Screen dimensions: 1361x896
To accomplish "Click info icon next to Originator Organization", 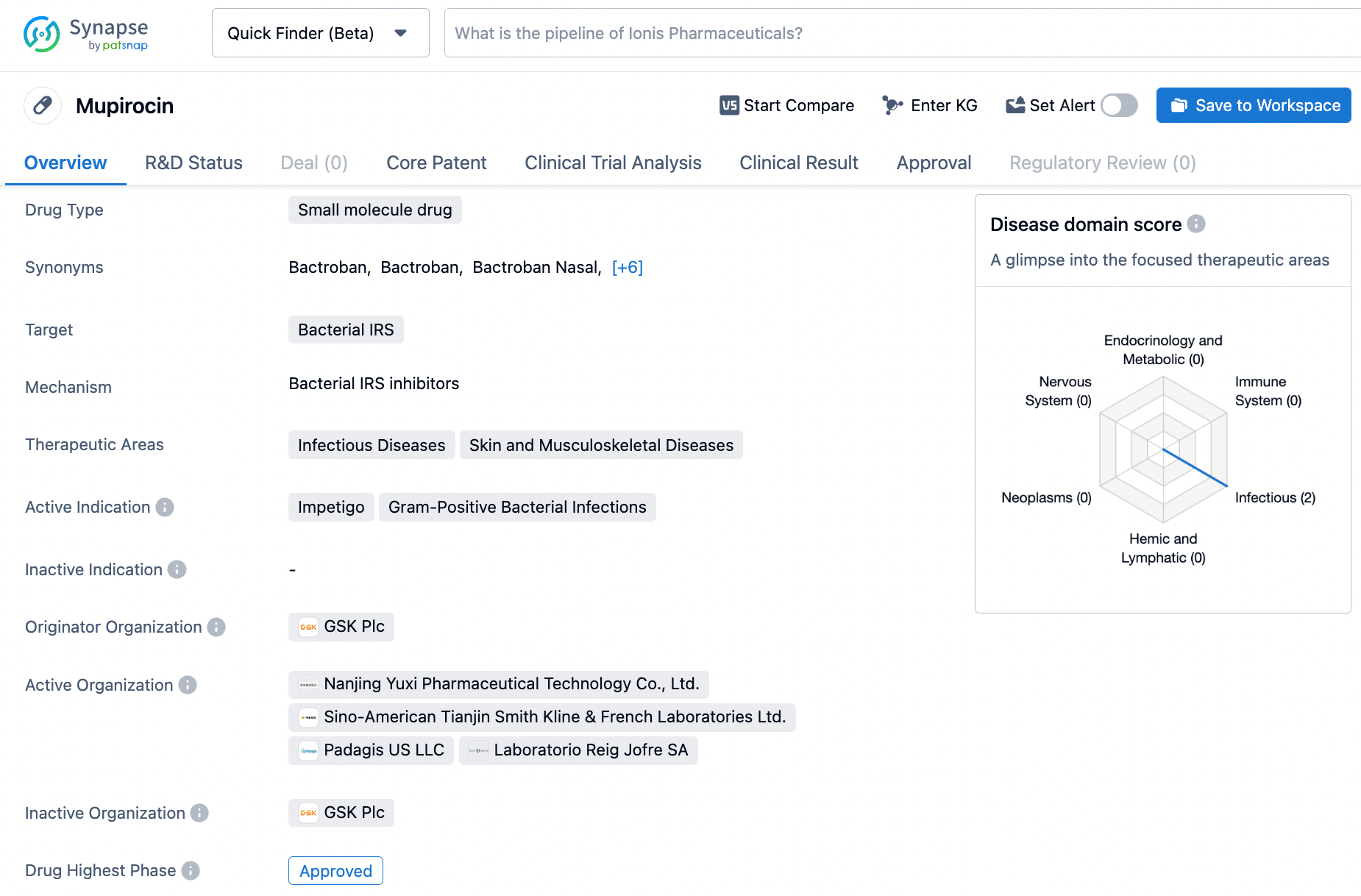I will coord(216,627).
